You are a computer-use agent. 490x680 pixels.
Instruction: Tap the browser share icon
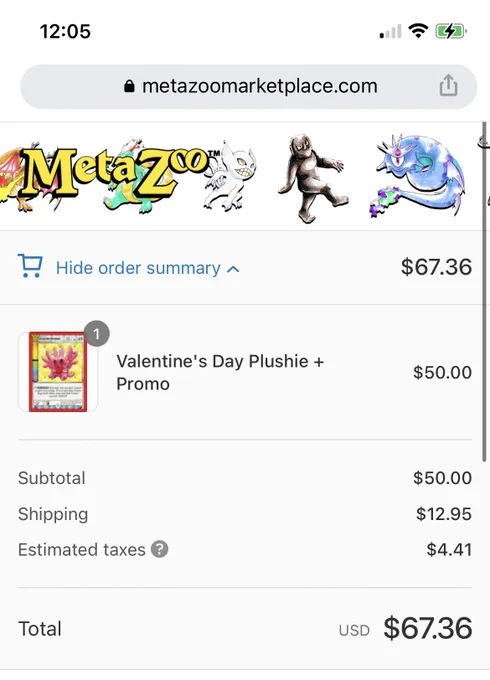tap(448, 85)
